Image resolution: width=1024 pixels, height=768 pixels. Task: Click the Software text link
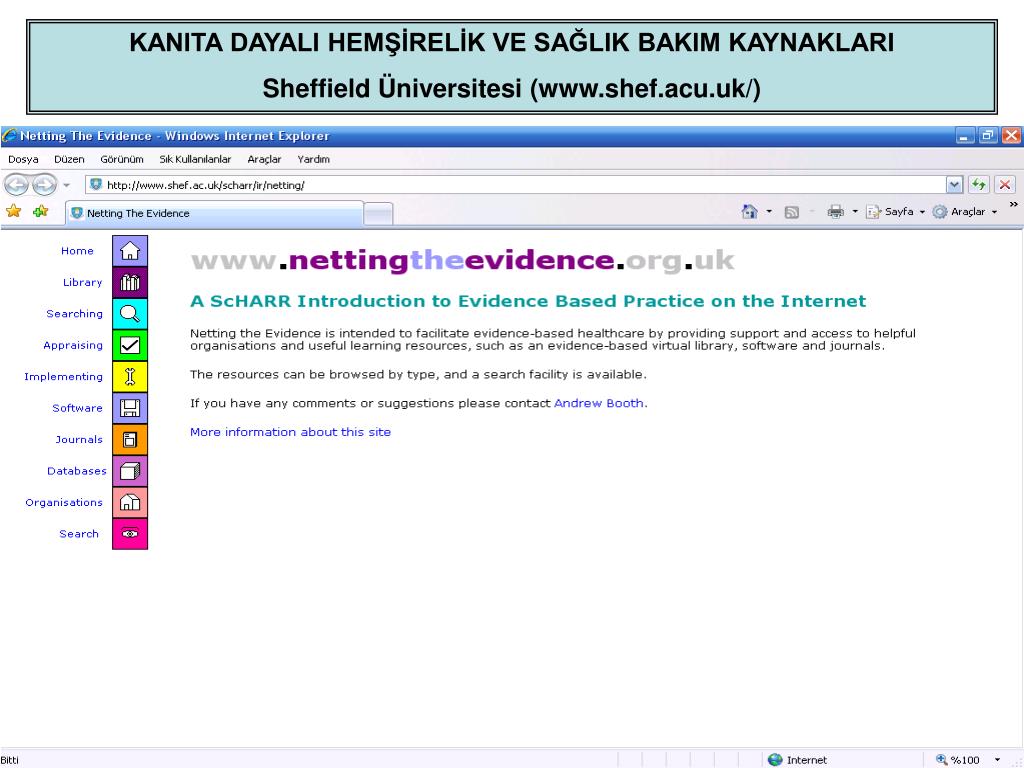click(x=77, y=408)
